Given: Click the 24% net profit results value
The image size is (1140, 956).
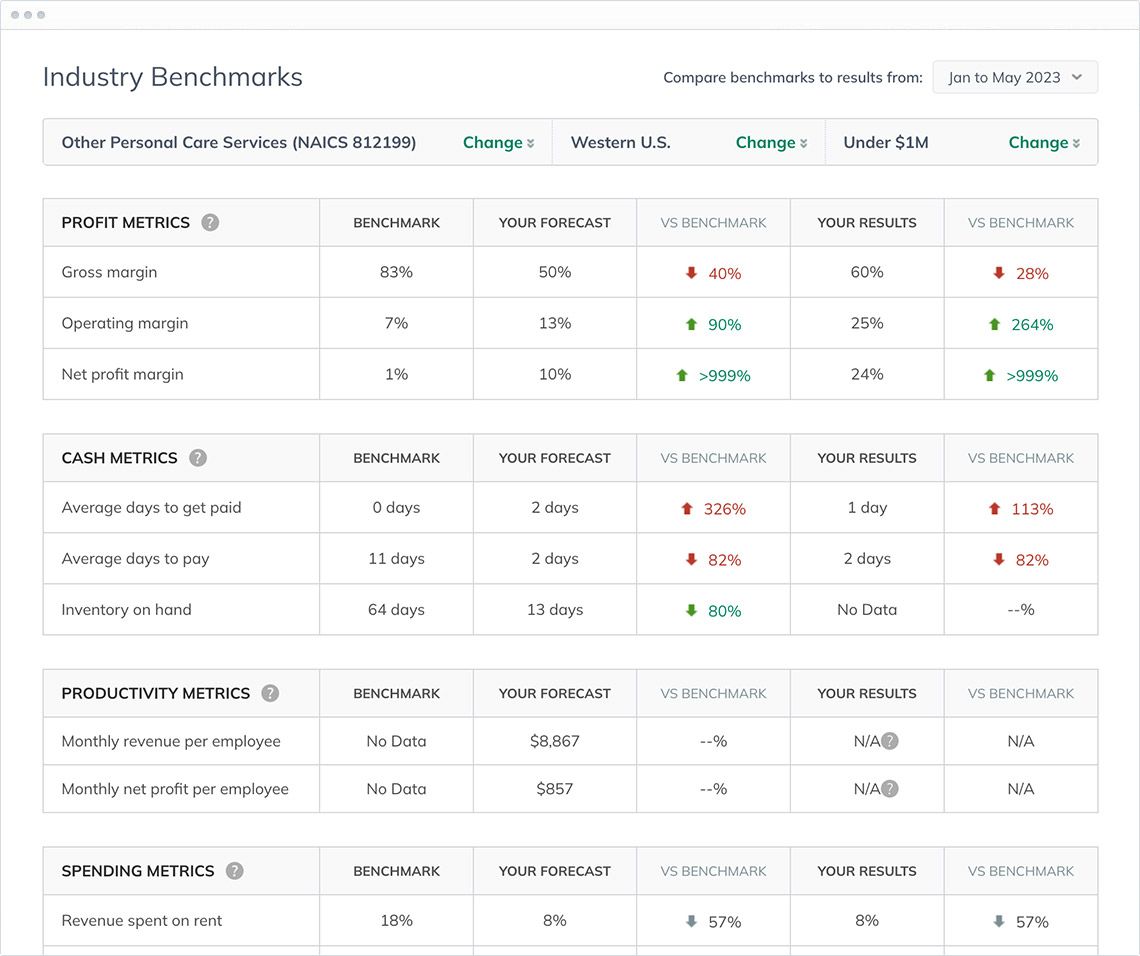Looking at the screenshot, I should point(867,374).
